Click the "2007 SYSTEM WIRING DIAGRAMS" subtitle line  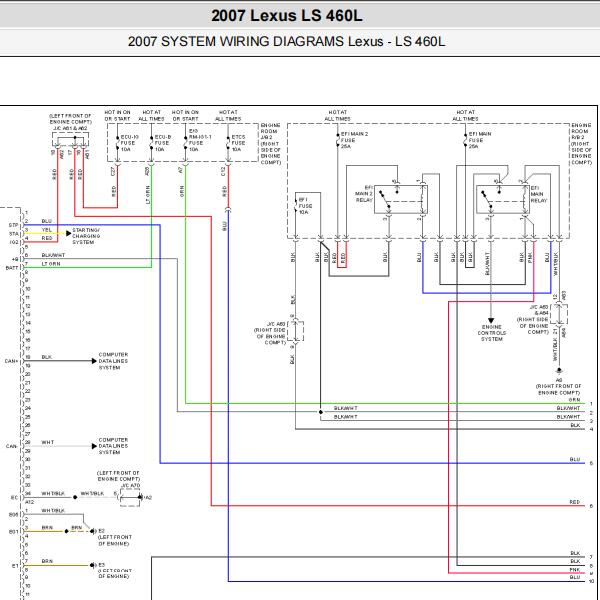287,41
